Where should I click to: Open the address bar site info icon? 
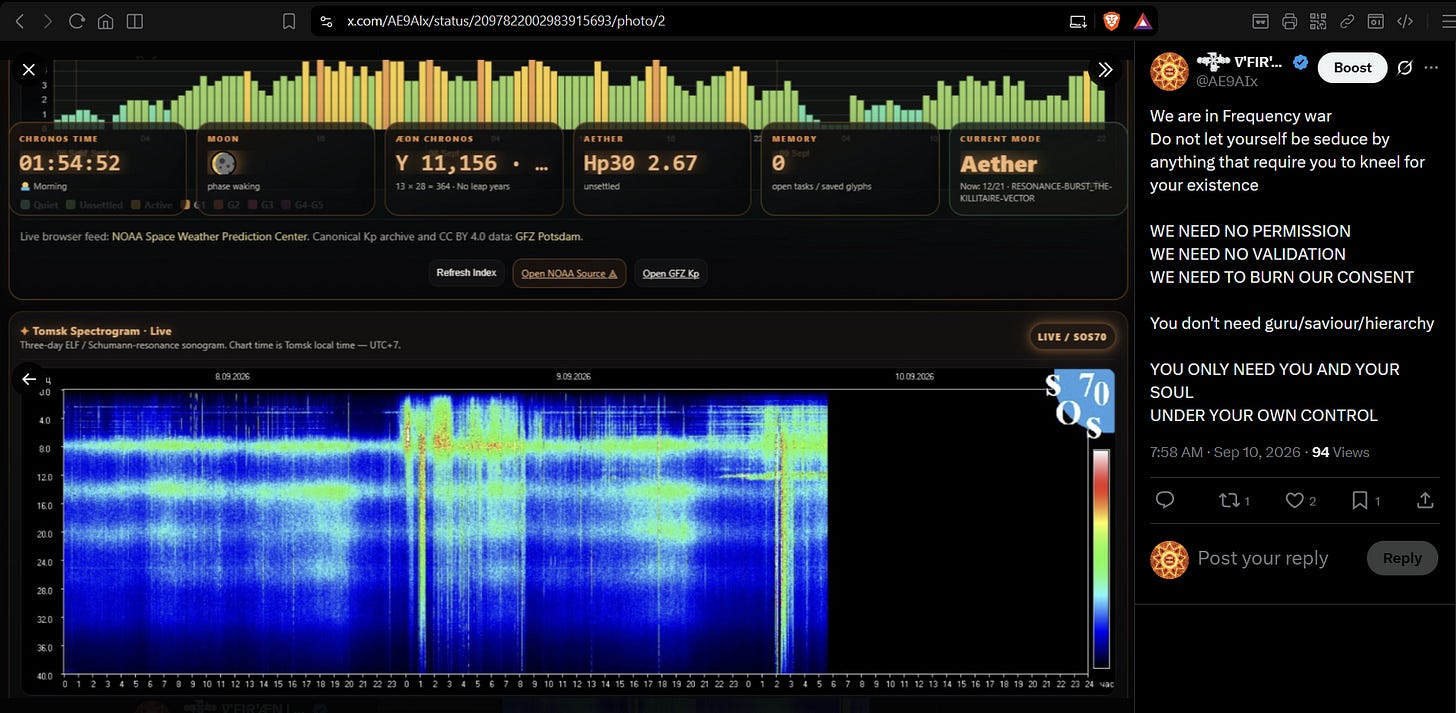[x=325, y=21]
